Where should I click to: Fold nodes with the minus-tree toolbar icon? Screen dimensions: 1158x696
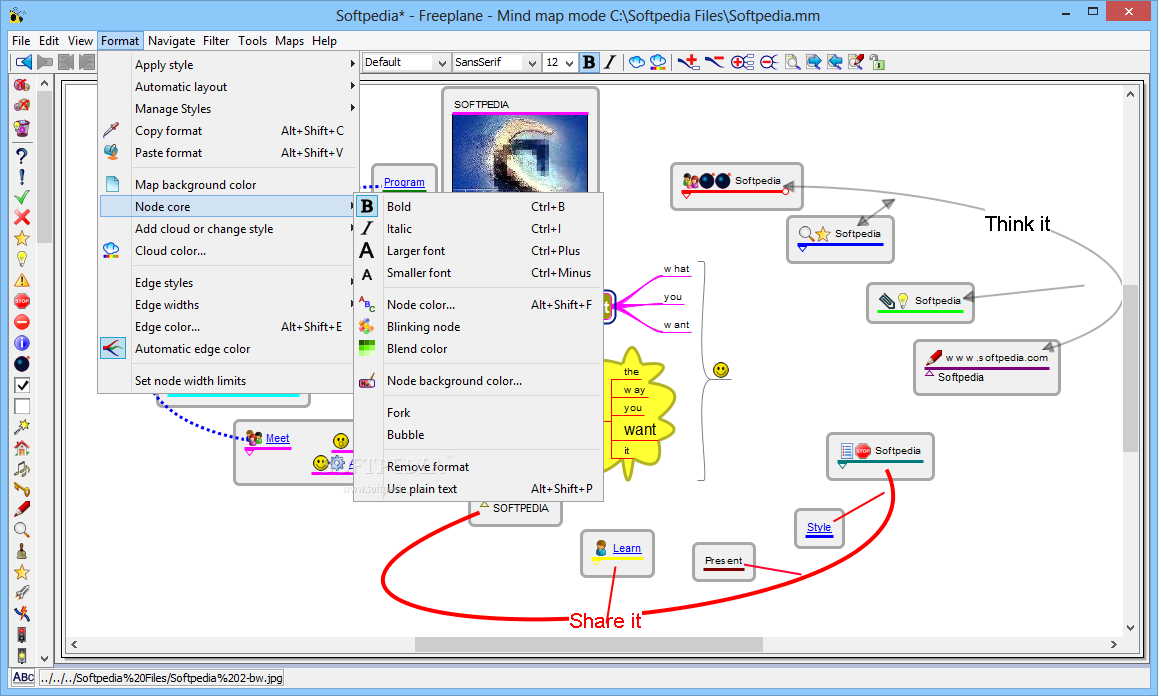coord(769,62)
